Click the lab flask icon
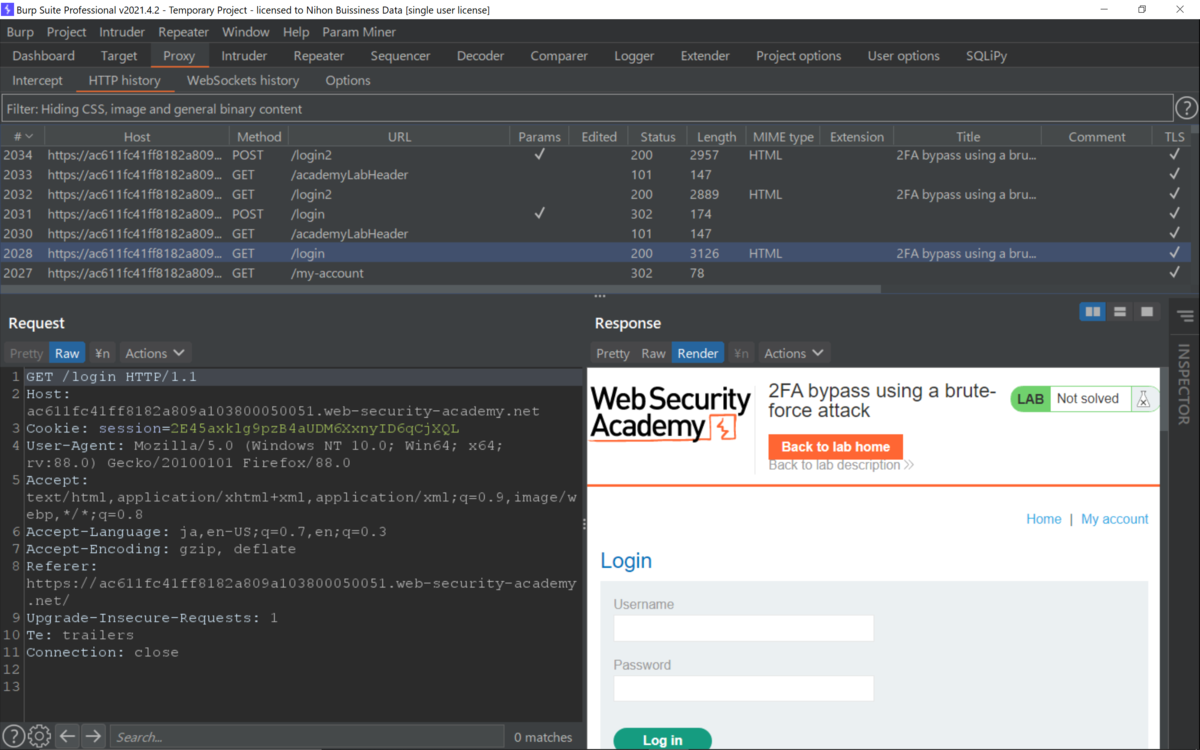Viewport: 1200px width, 750px height. click(x=1143, y=399)
